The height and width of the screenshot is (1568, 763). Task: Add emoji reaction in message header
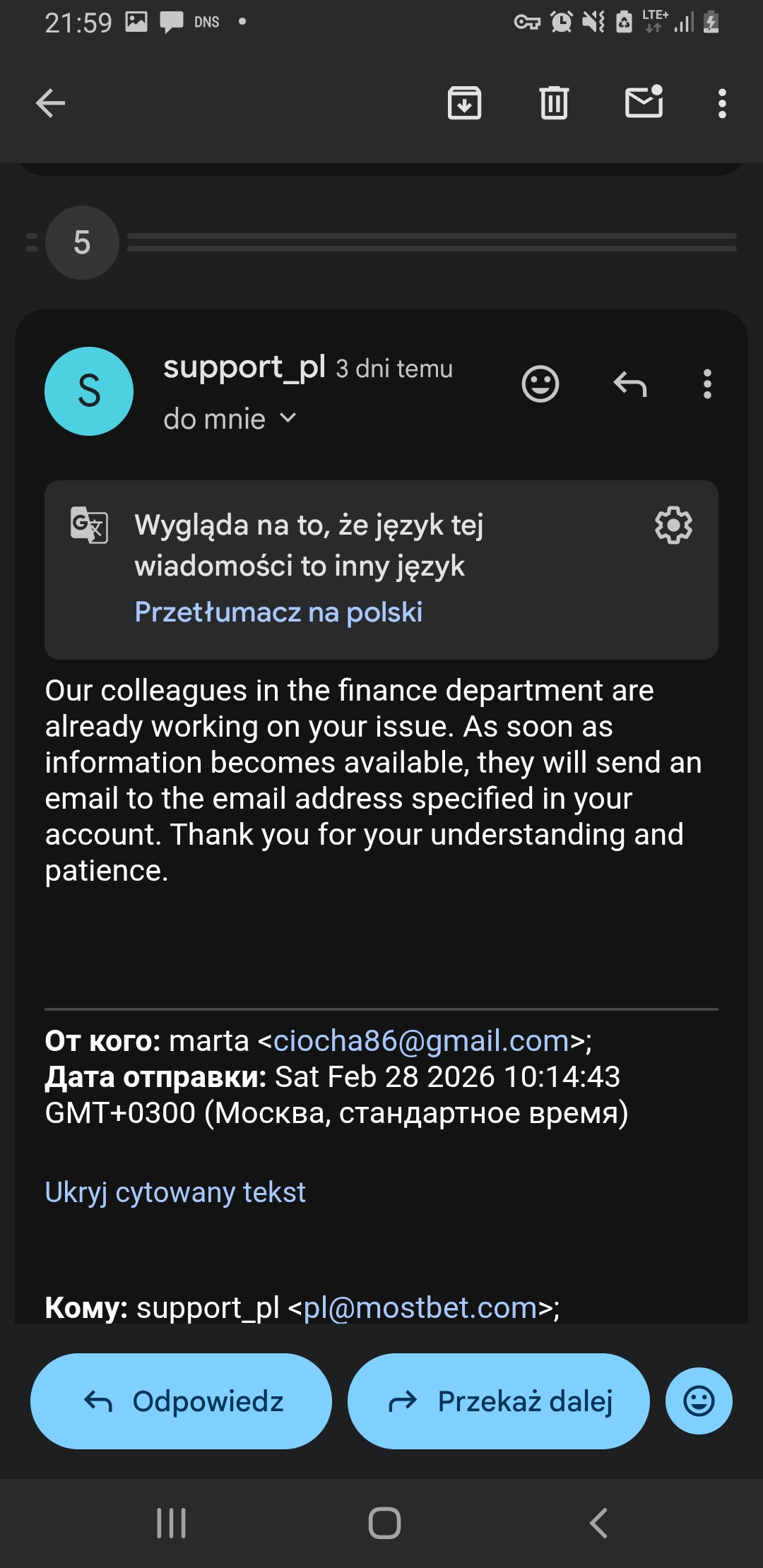(x=540, y=384)
